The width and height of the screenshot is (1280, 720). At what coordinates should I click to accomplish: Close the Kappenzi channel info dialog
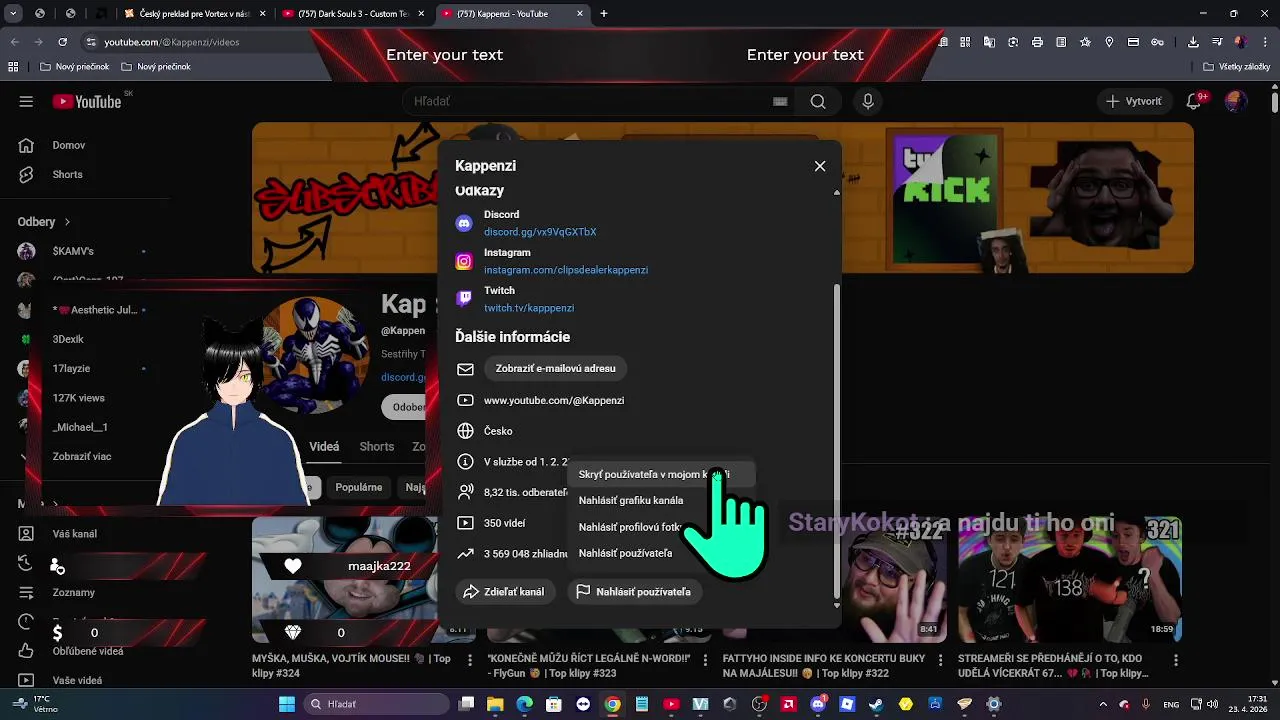820,166
